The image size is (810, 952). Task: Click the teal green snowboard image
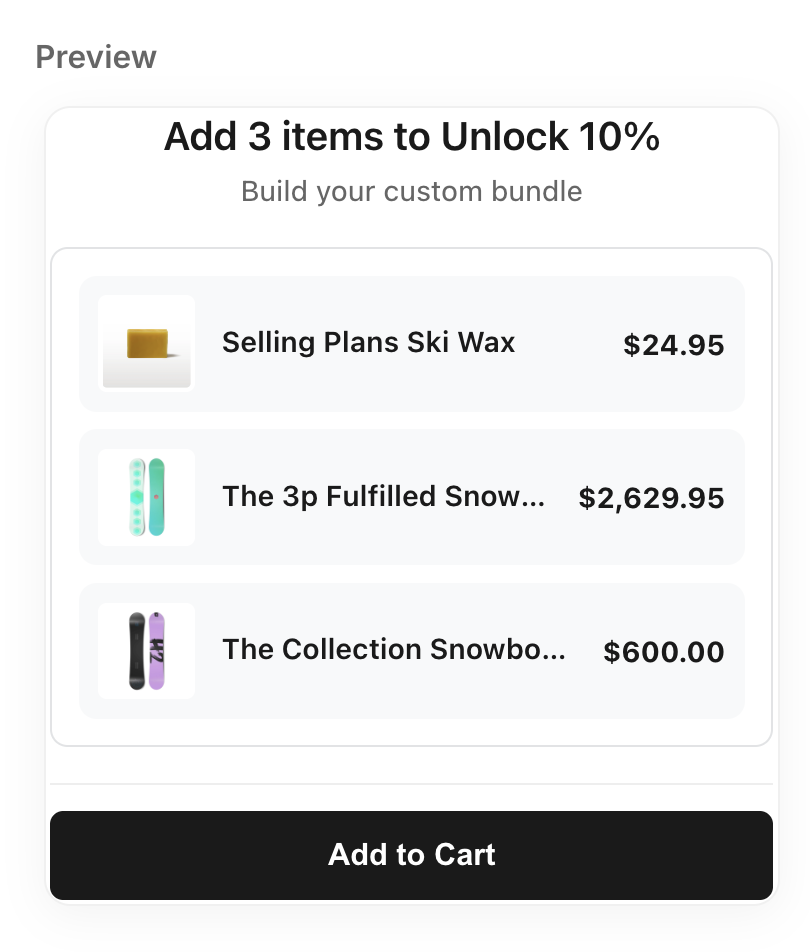click(156, 497)
